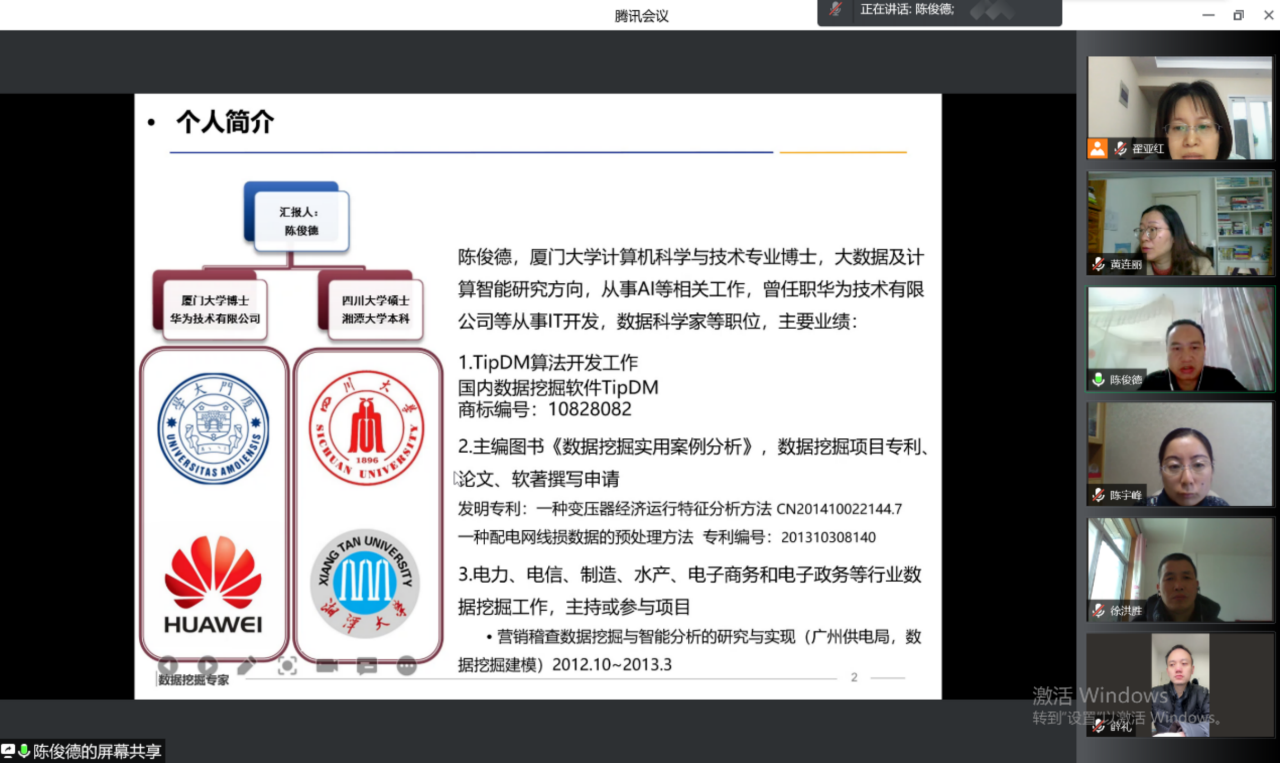The image size is (1280, 763).
Task: Toggle the muted microphone icon in speaking bar
Action: point(836,9)
